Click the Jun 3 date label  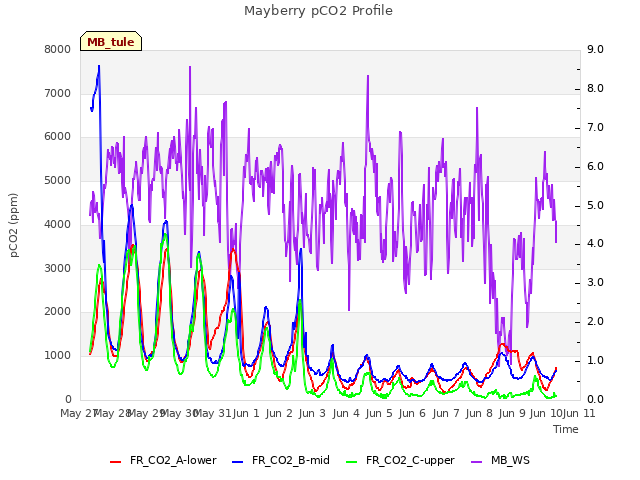point(312,413)
